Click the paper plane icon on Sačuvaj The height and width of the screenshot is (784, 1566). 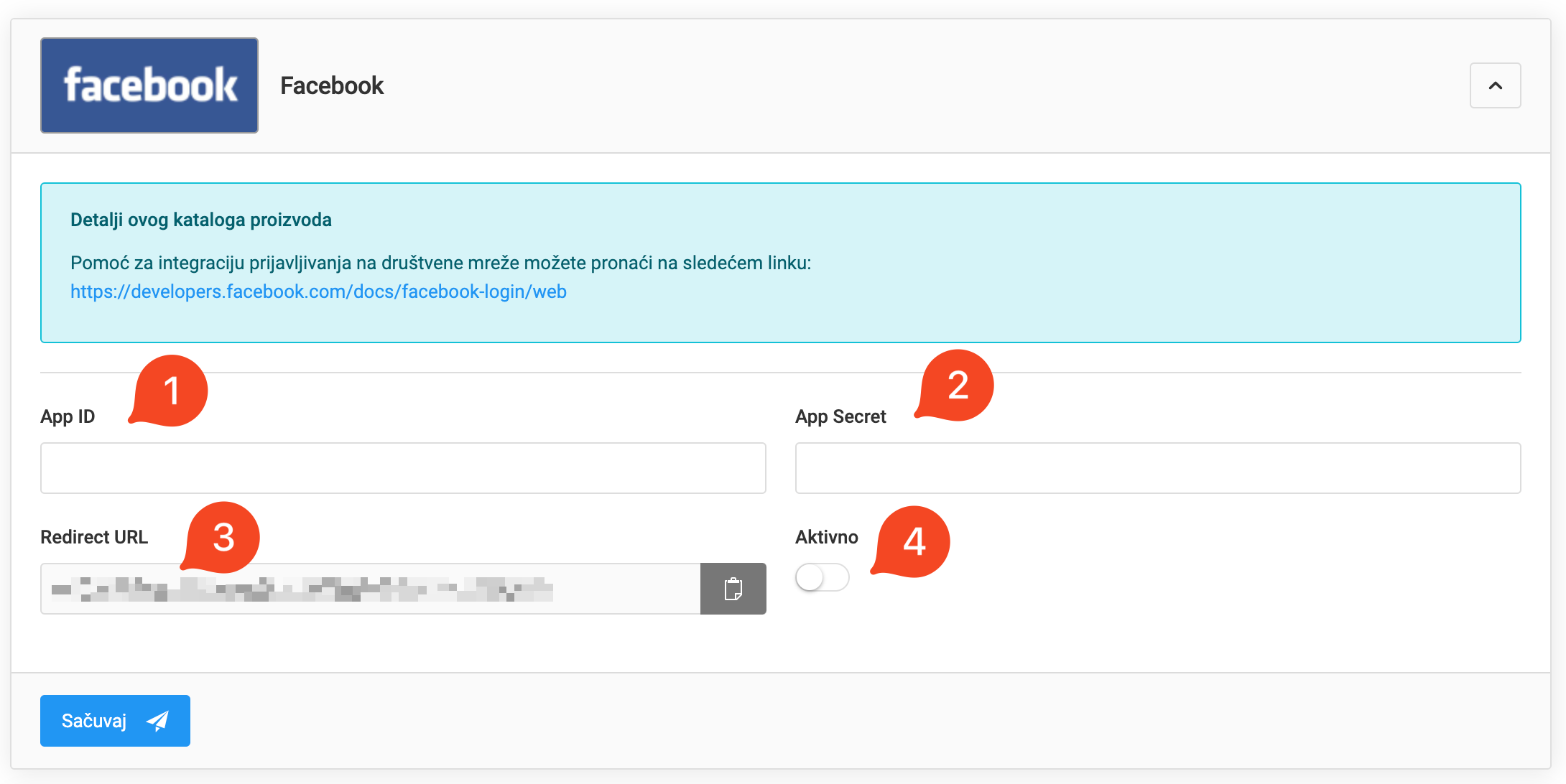pos(157,721)
